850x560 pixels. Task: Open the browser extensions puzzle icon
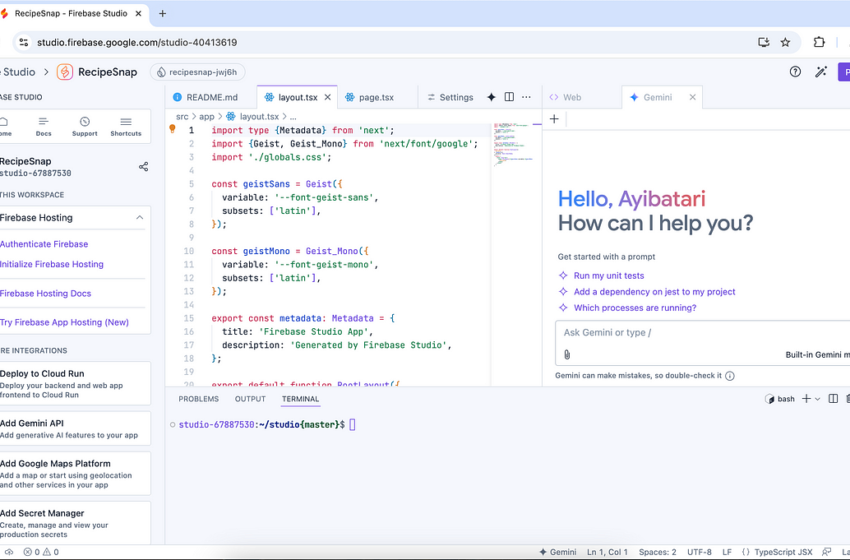tap(819, 42)
